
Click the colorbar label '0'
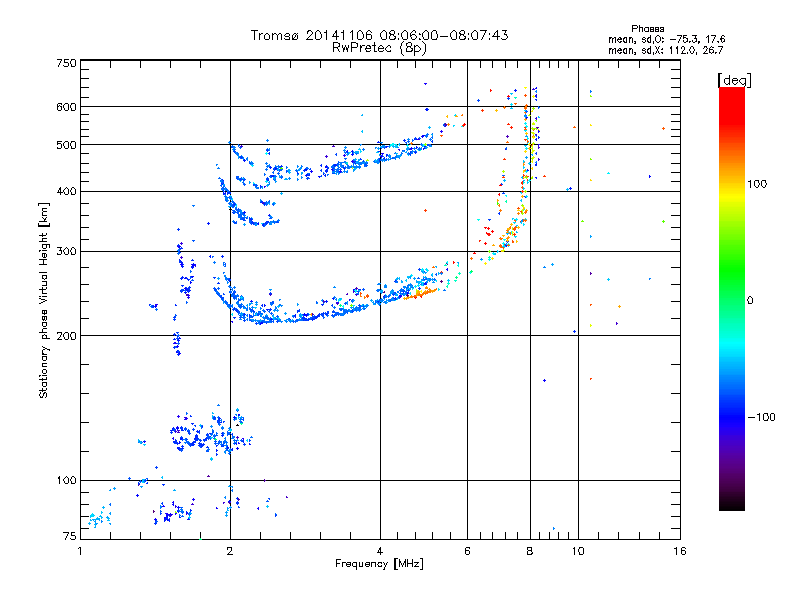pos(750,301)
